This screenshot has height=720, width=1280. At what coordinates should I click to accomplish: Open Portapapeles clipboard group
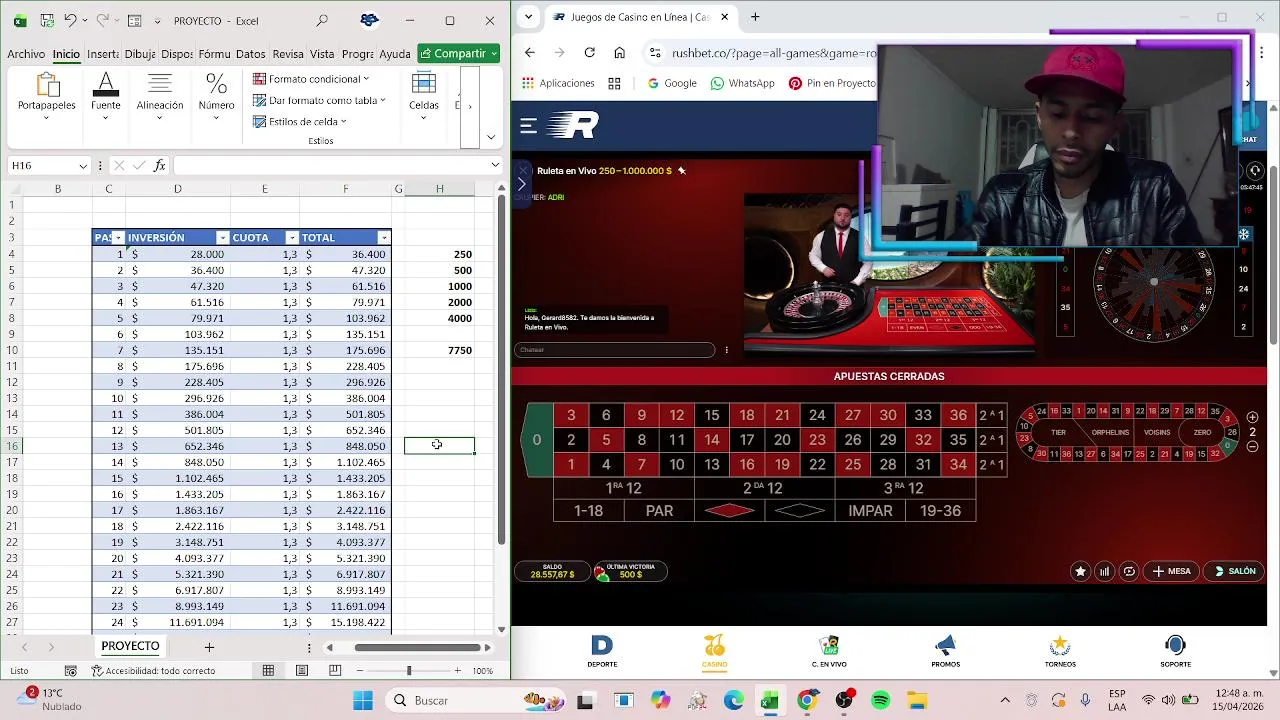coord(46,96)
